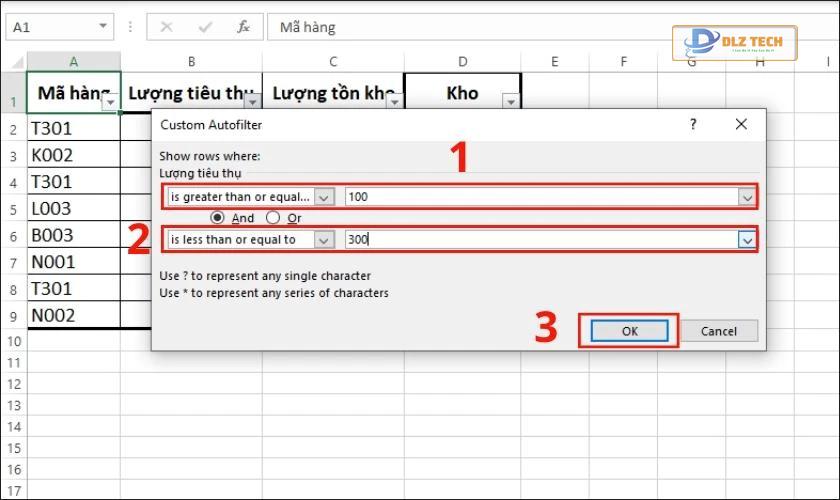Click cell containing N002
Image resolution: width=840 pixels, height=500 pixels.
(74, 315)
